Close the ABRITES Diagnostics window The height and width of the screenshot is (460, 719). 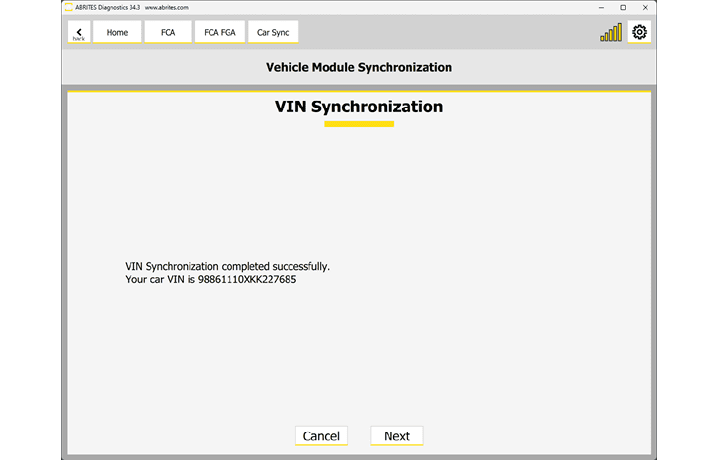pyautogui.click(x=648, y=7)
